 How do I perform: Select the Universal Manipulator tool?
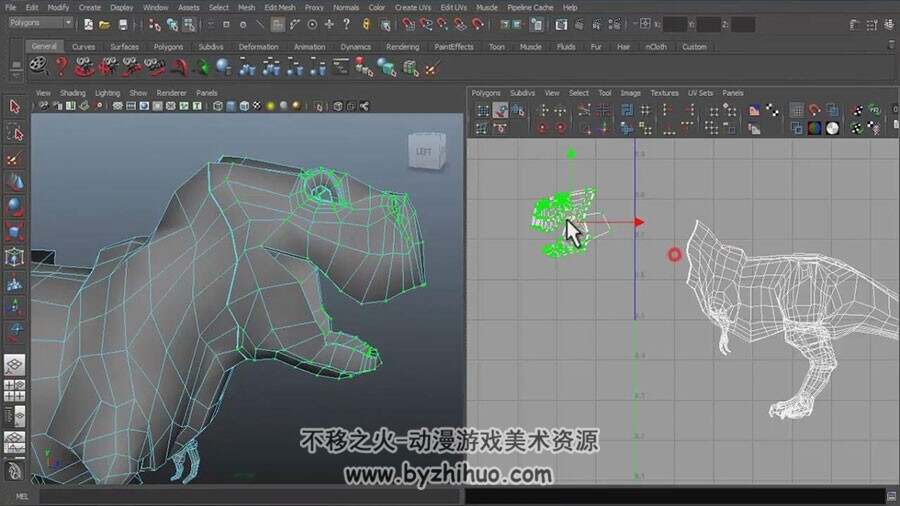click(15, 257)
